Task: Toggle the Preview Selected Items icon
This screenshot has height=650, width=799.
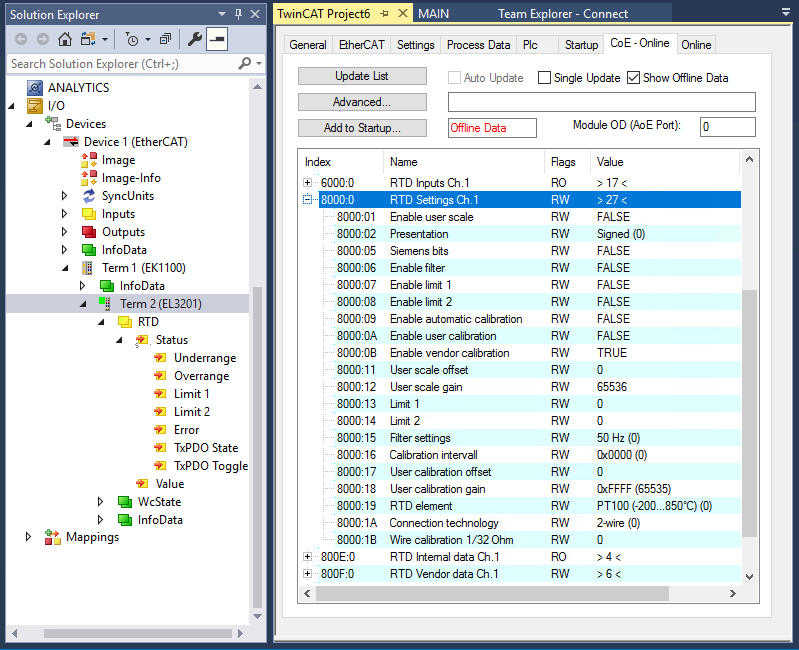Action: pos(217,39)
